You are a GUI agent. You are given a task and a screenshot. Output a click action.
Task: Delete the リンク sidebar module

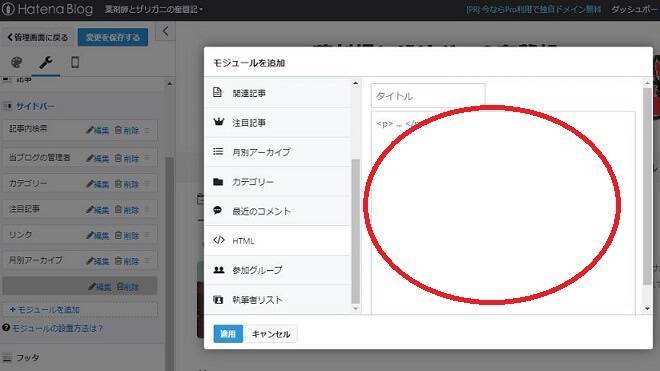pyautogui.click(x=127, y=235)
